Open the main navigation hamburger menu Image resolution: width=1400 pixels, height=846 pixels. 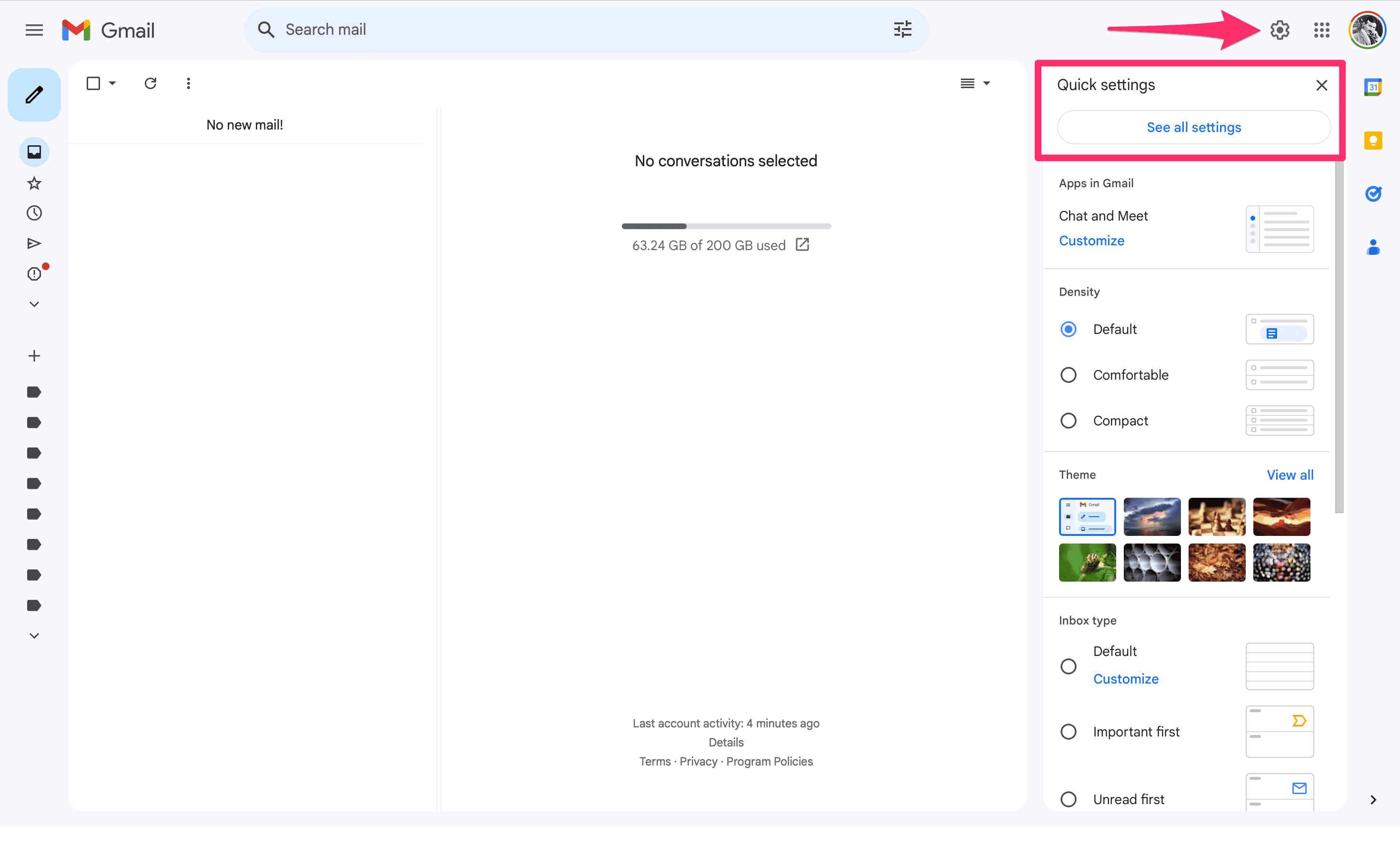click(x=33, y=30)
